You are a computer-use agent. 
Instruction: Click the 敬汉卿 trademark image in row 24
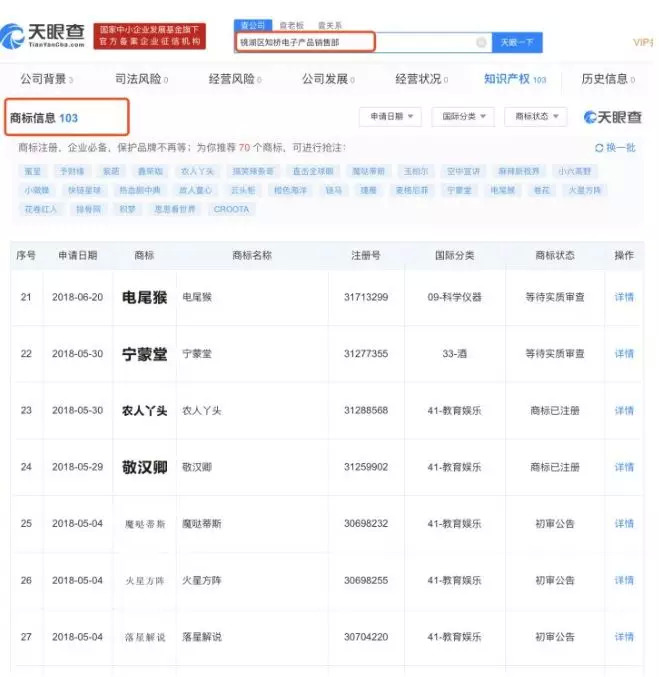click(144, 467)
